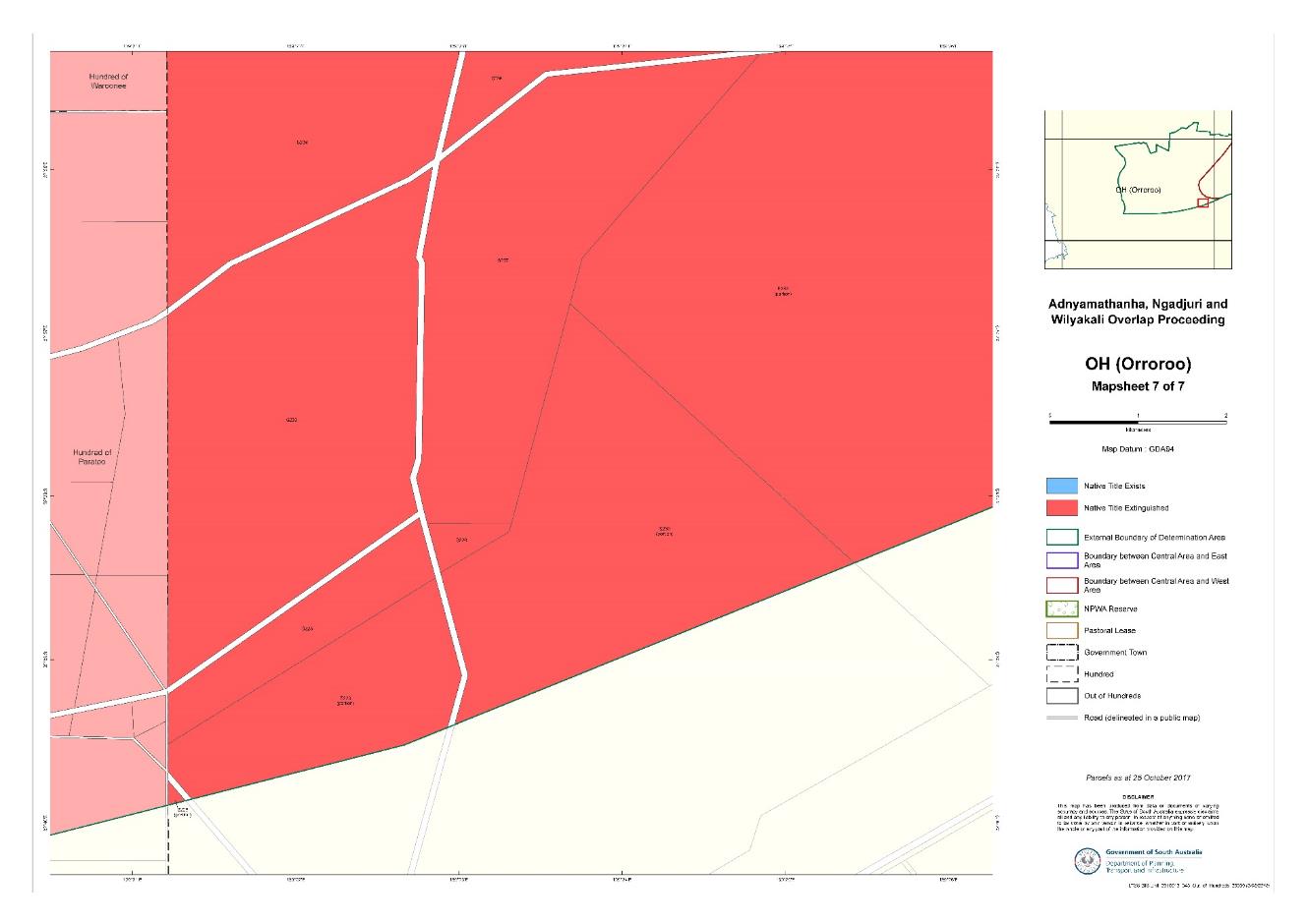Image resolution: width=1308 pixels, height=924 pixels.
Task: Click the 'Hundred of Waroonee' map label
Action: tap(108, 81)
